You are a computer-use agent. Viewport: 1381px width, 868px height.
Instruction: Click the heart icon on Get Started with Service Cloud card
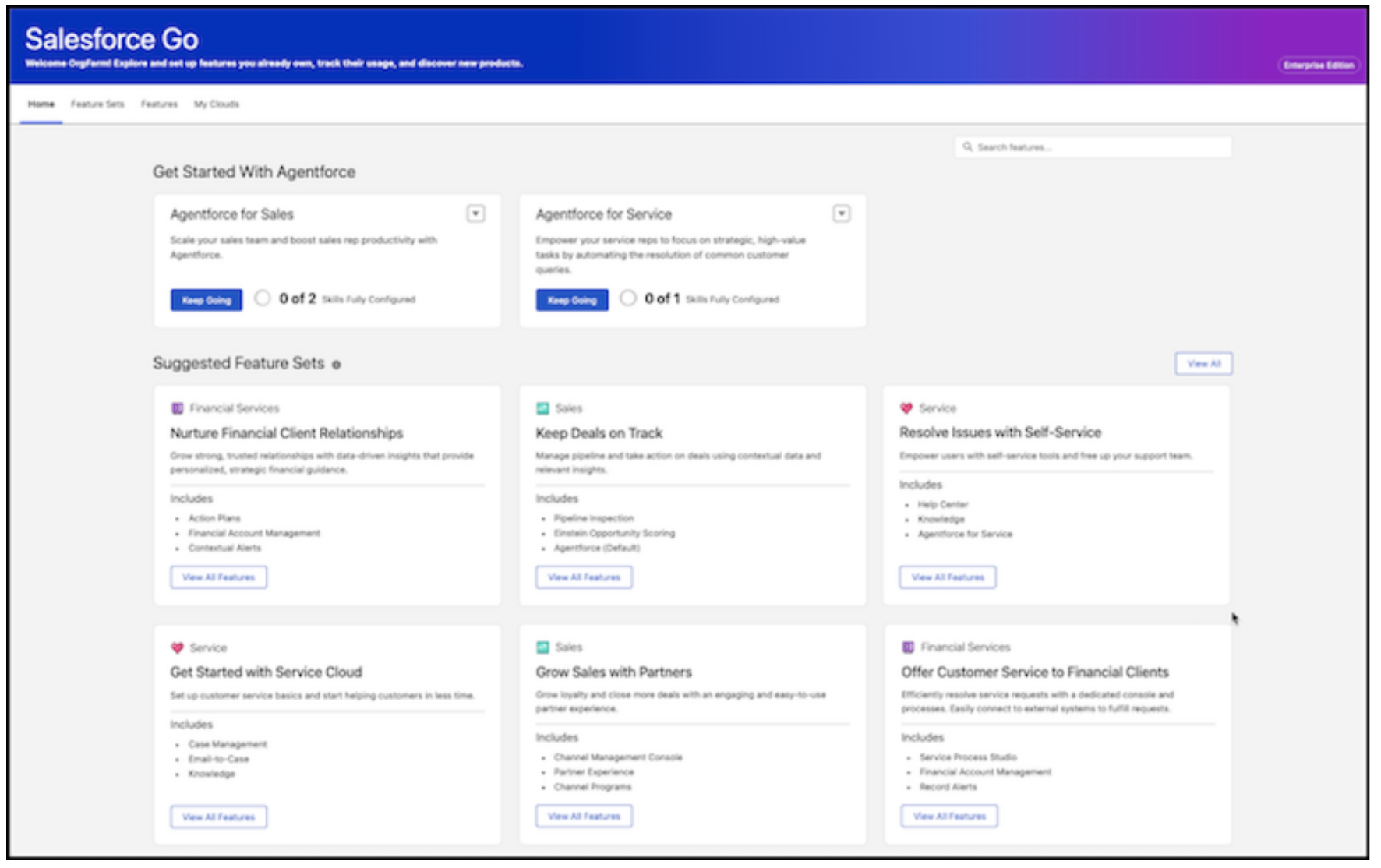pos(177,647)
